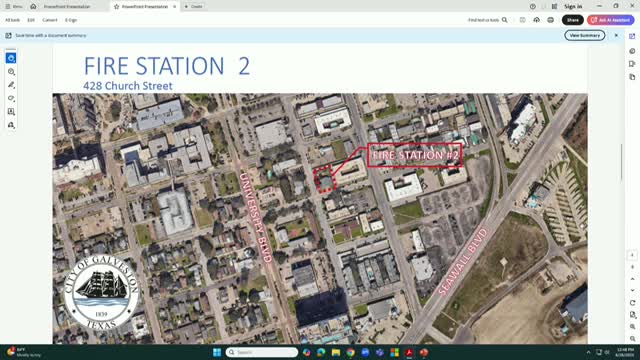Click View Summary button
The width and height of the screenshot is (640, 360).
tap(584, 36)
